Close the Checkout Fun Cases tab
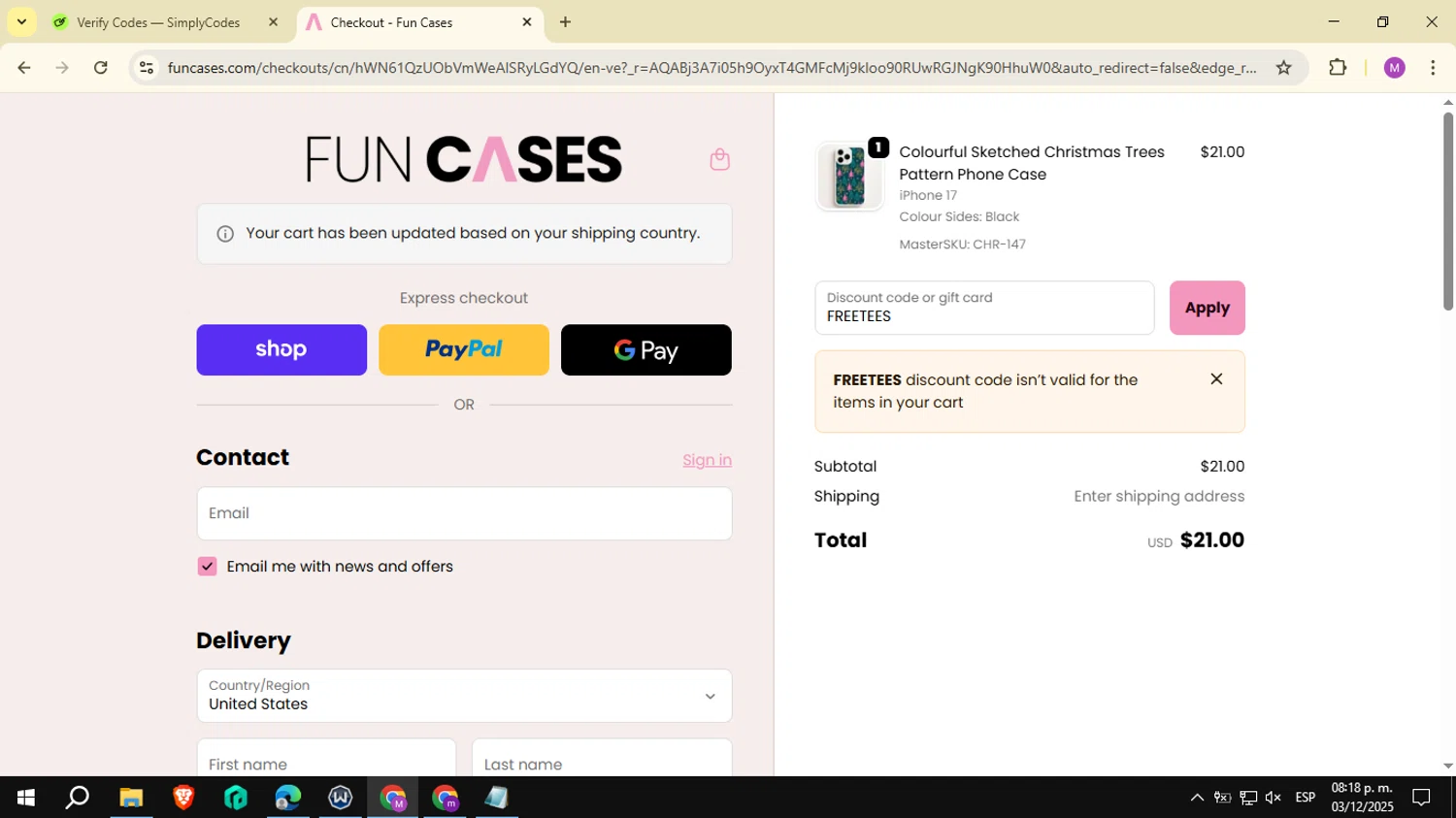 tap(527, 22)
